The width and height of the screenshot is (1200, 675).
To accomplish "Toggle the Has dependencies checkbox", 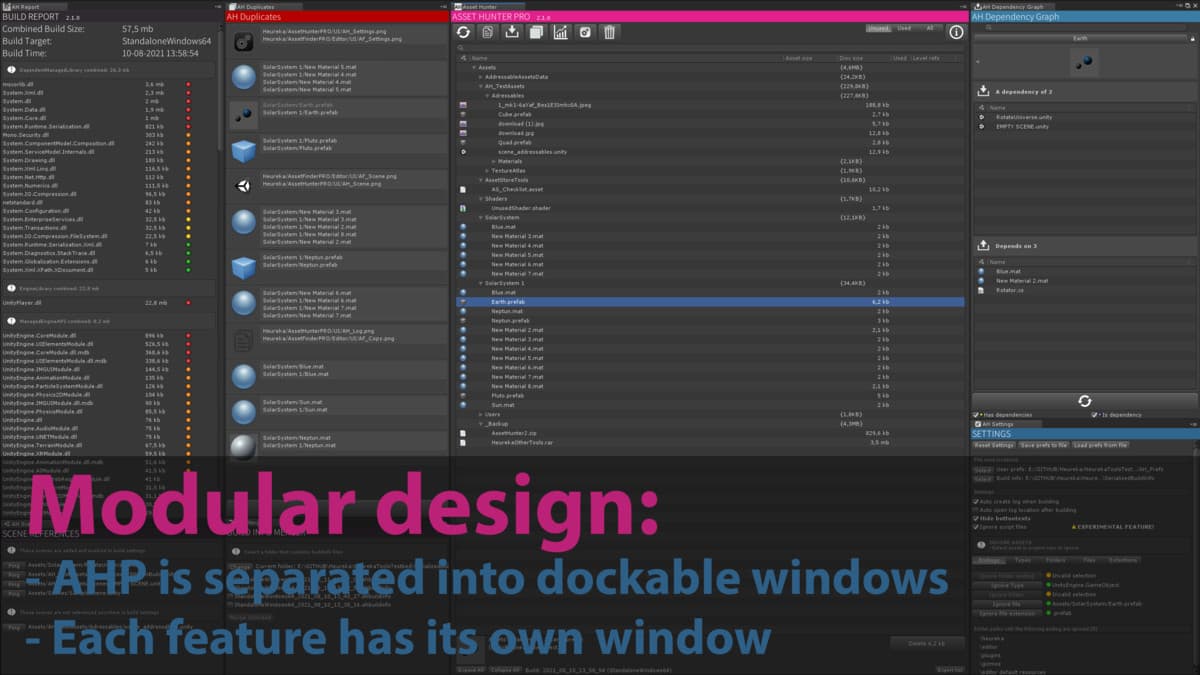I will [x=976, y=414].
